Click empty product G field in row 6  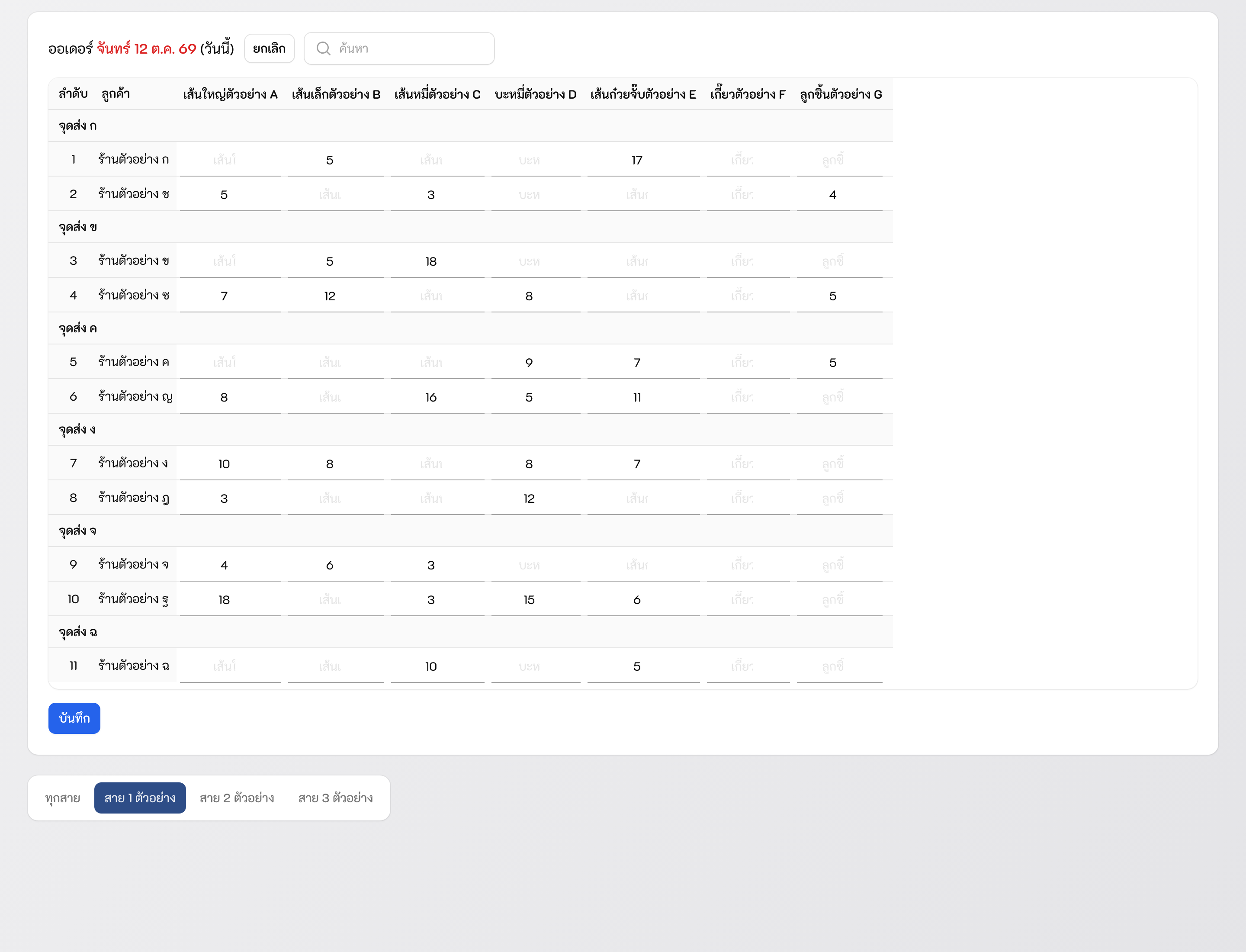click(839, 397)
